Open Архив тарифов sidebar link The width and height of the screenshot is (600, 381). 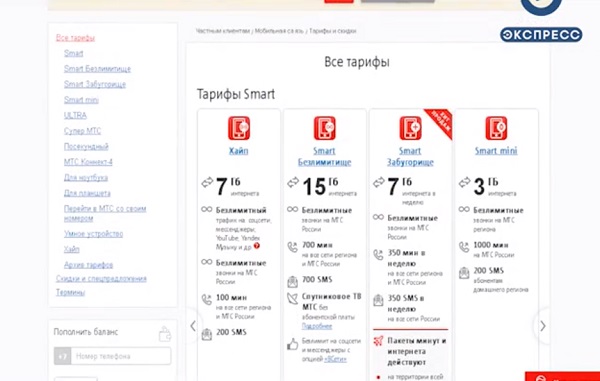pos(88,265)
